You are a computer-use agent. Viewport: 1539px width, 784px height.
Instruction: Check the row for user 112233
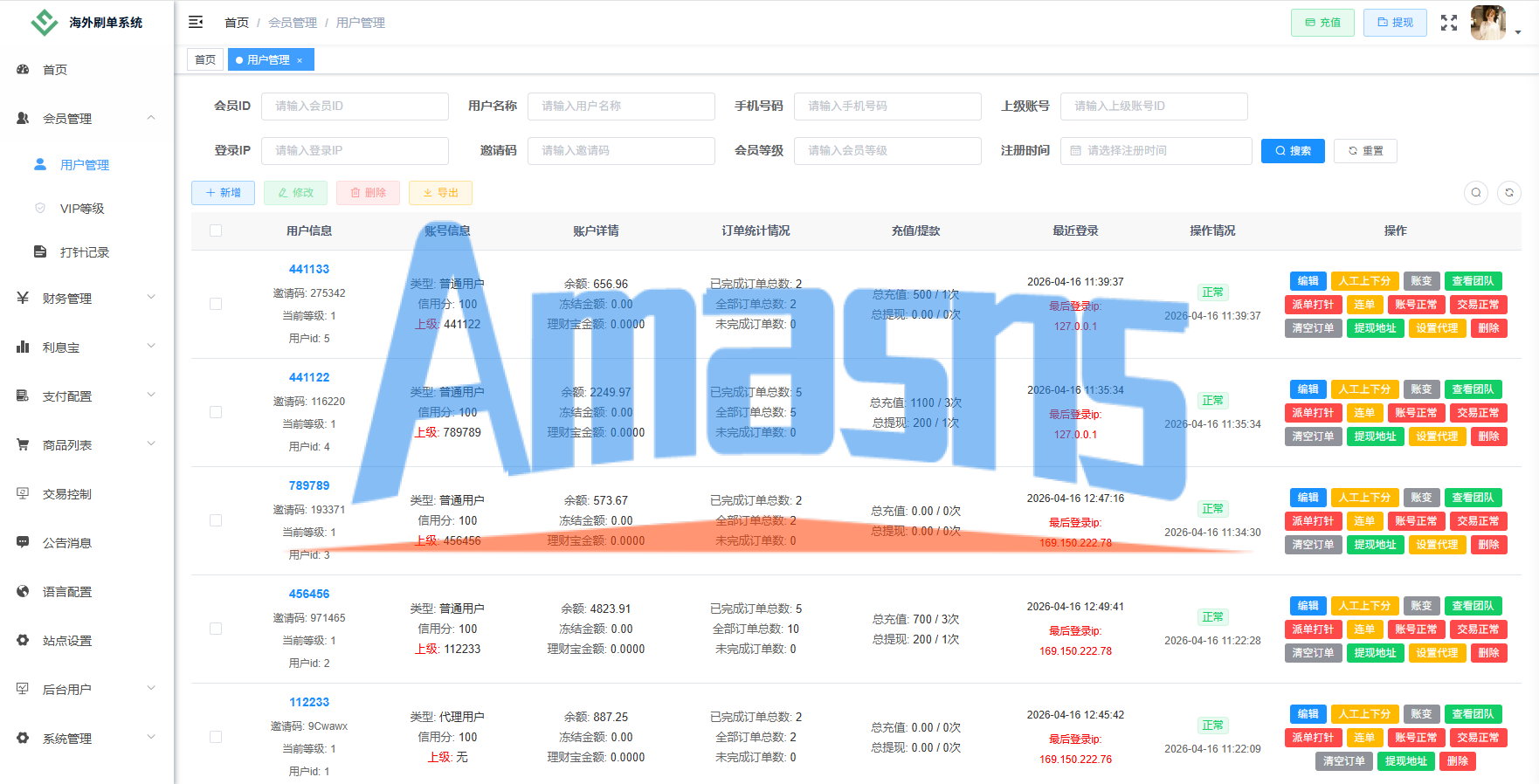(x=216, y=737)
